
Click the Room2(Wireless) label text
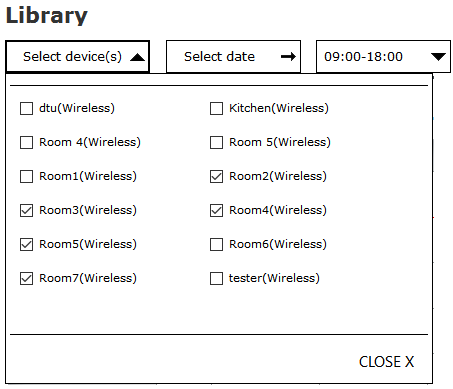[278, 176]
